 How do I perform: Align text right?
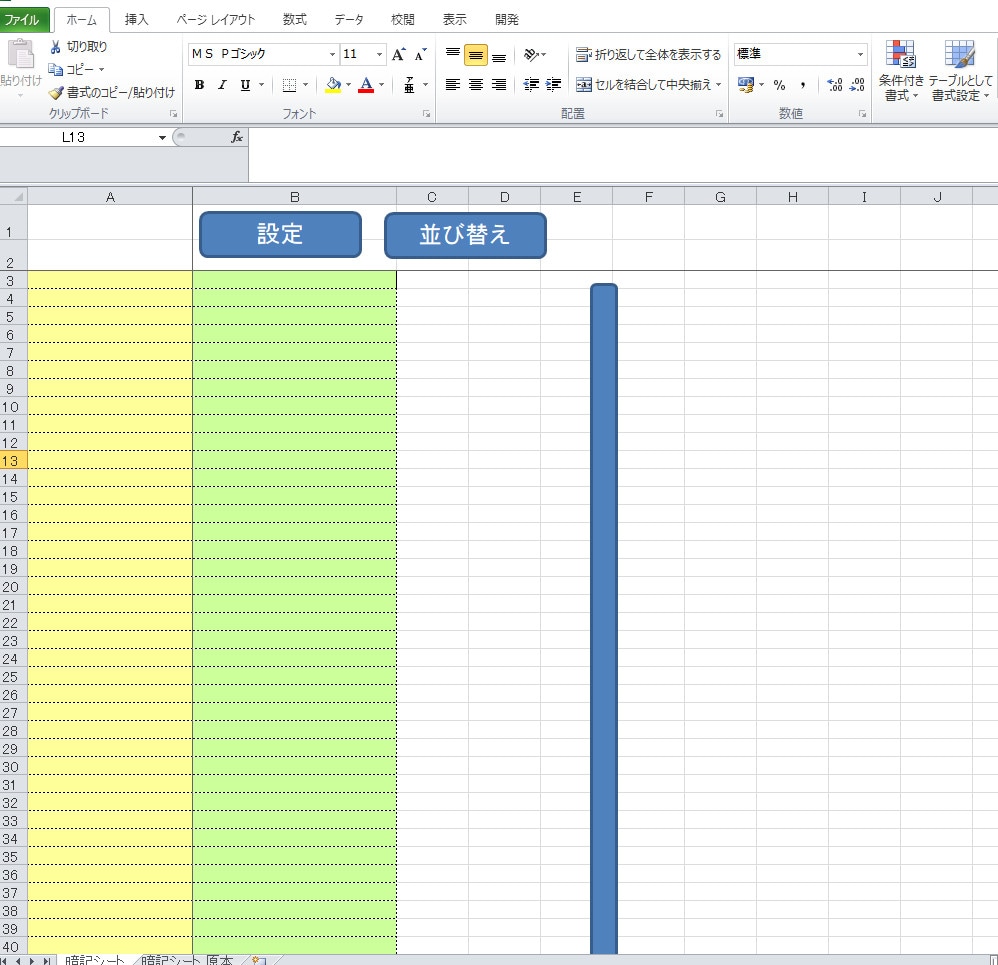click(499, 85)
